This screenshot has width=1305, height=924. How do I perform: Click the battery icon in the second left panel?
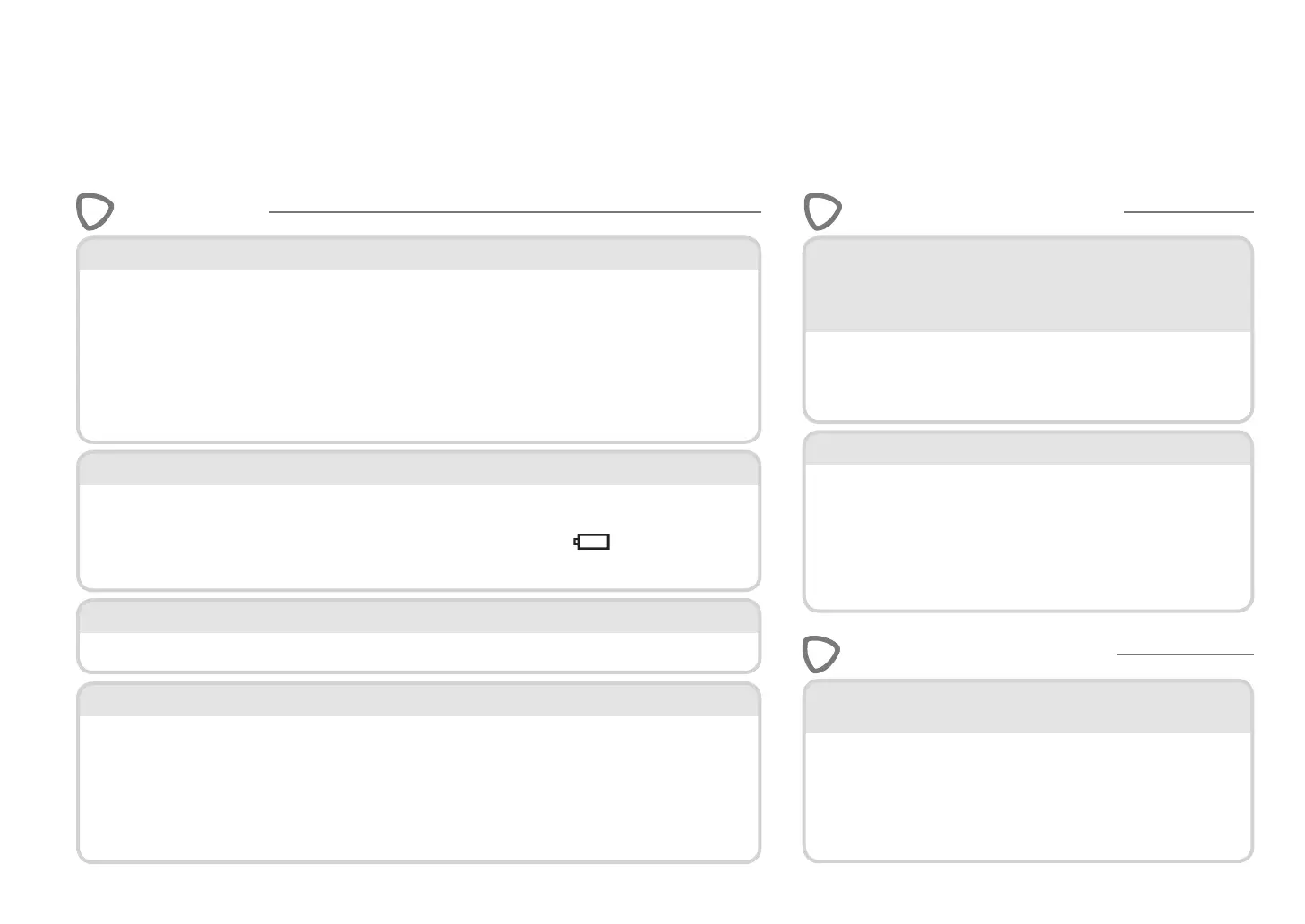[592, 542]
